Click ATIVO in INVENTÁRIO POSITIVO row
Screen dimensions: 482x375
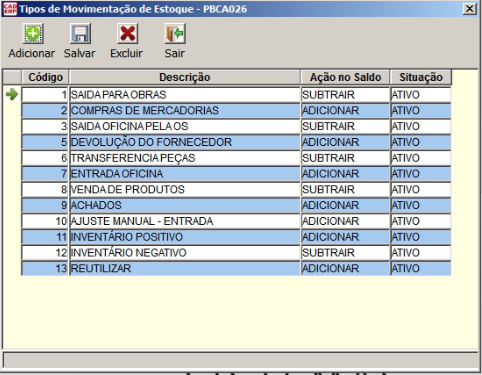421,237
